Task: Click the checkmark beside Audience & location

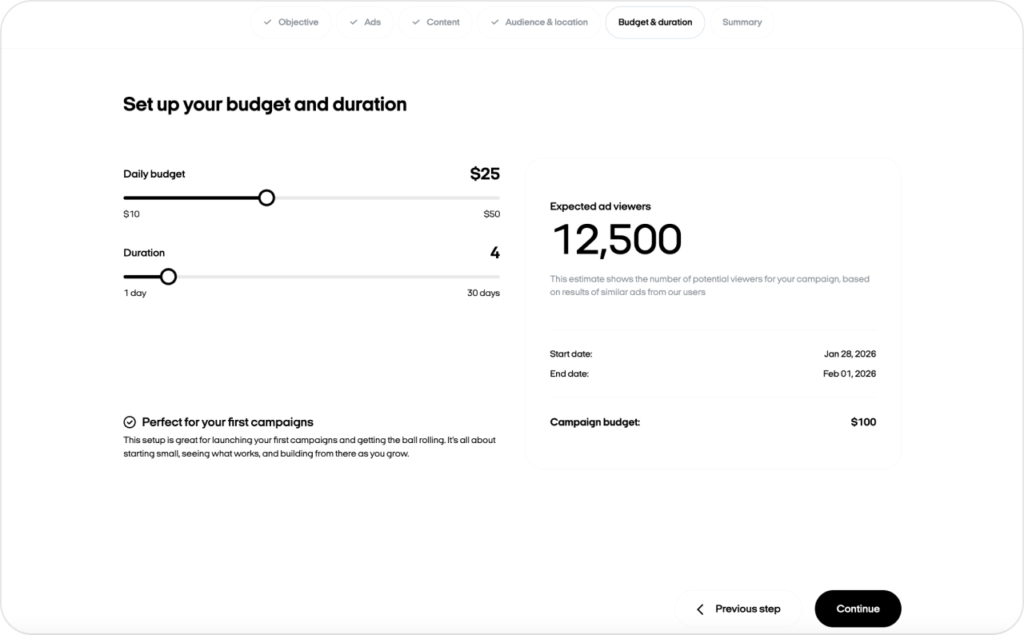Action: [x=493, y=21]
